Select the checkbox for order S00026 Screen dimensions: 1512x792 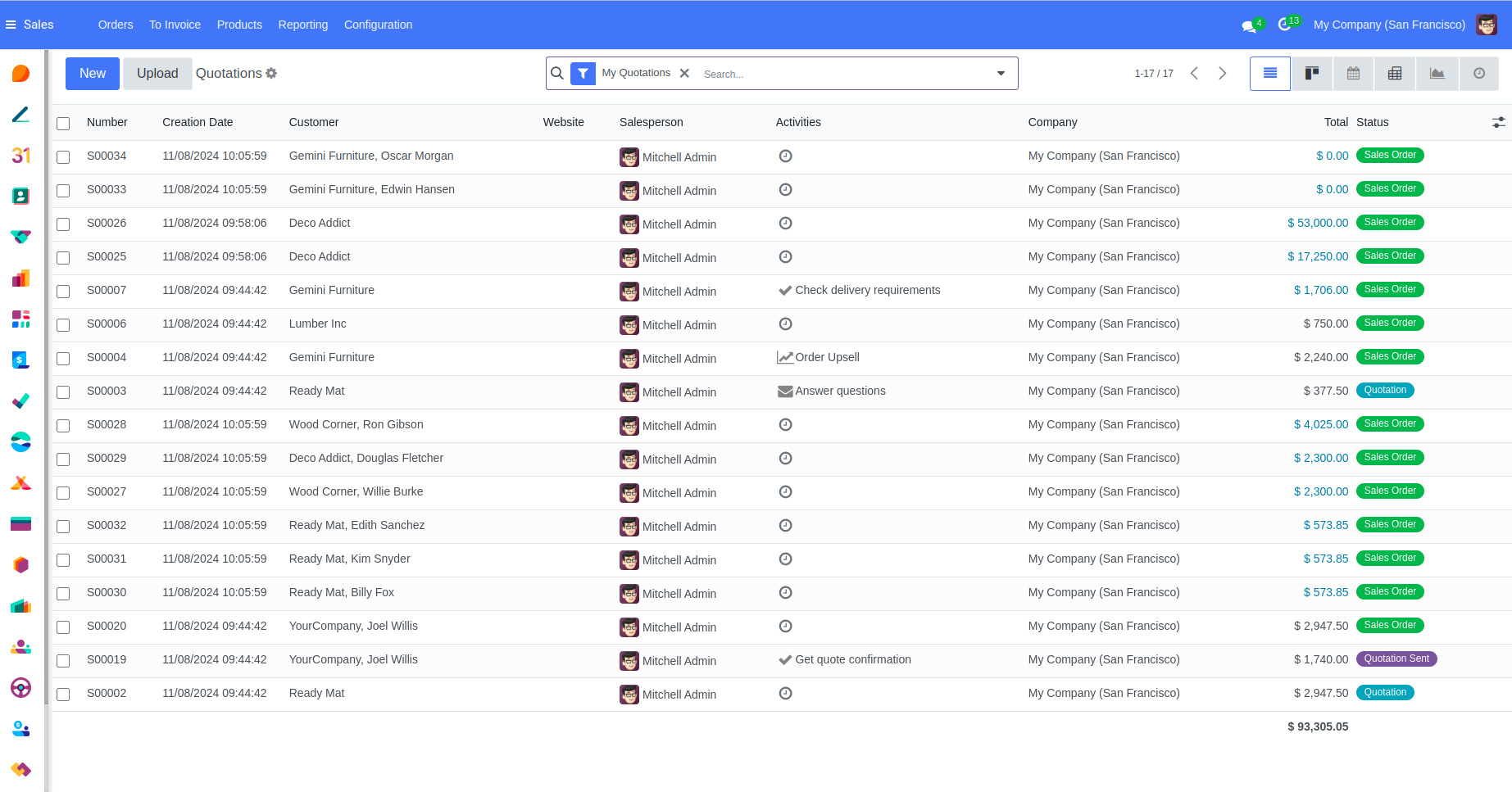click(63, 224)
